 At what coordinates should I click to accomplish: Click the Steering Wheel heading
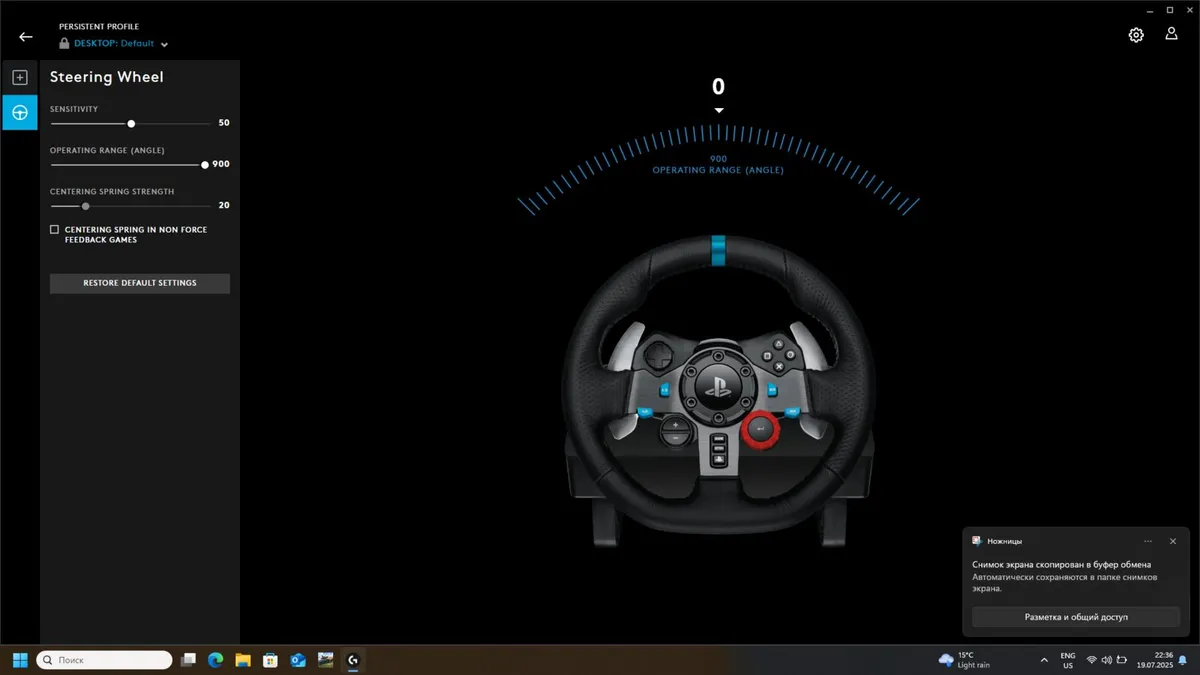[x=107, y=77]
